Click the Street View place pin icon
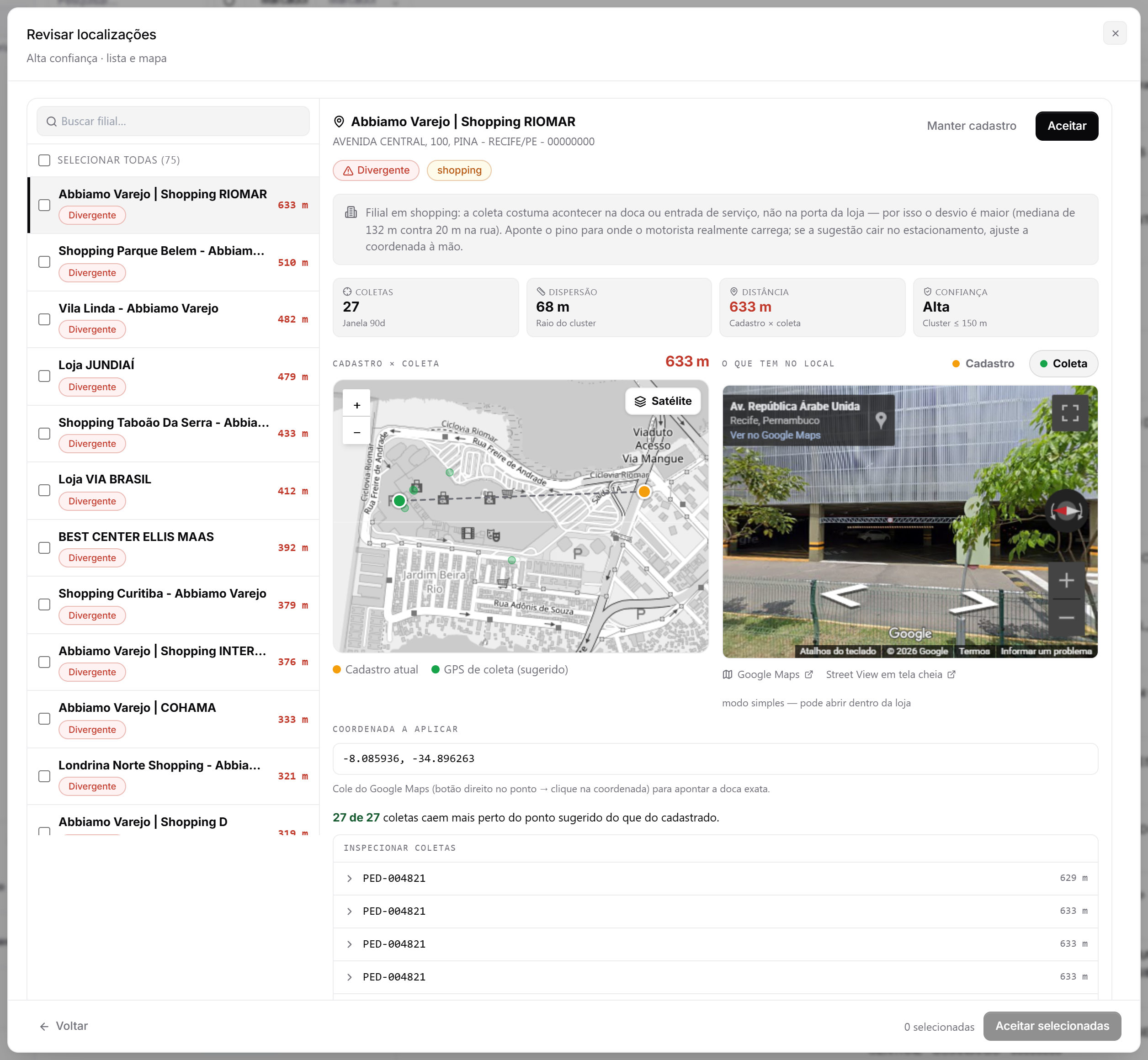 pyautogui.click(x=881, y=420)
